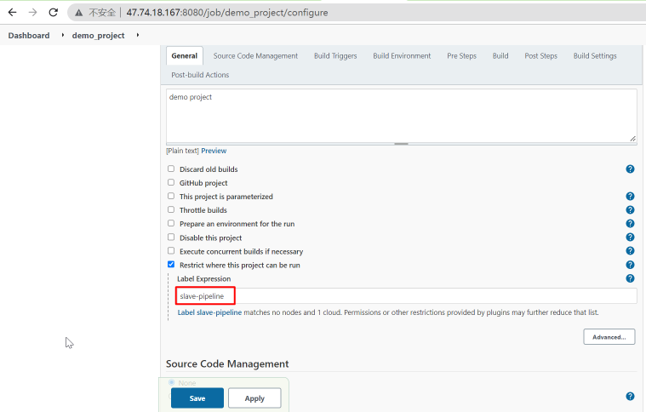The width and height of the screenshot is (646, 412).
Task: Click the Save button
Action: point(197,398)
